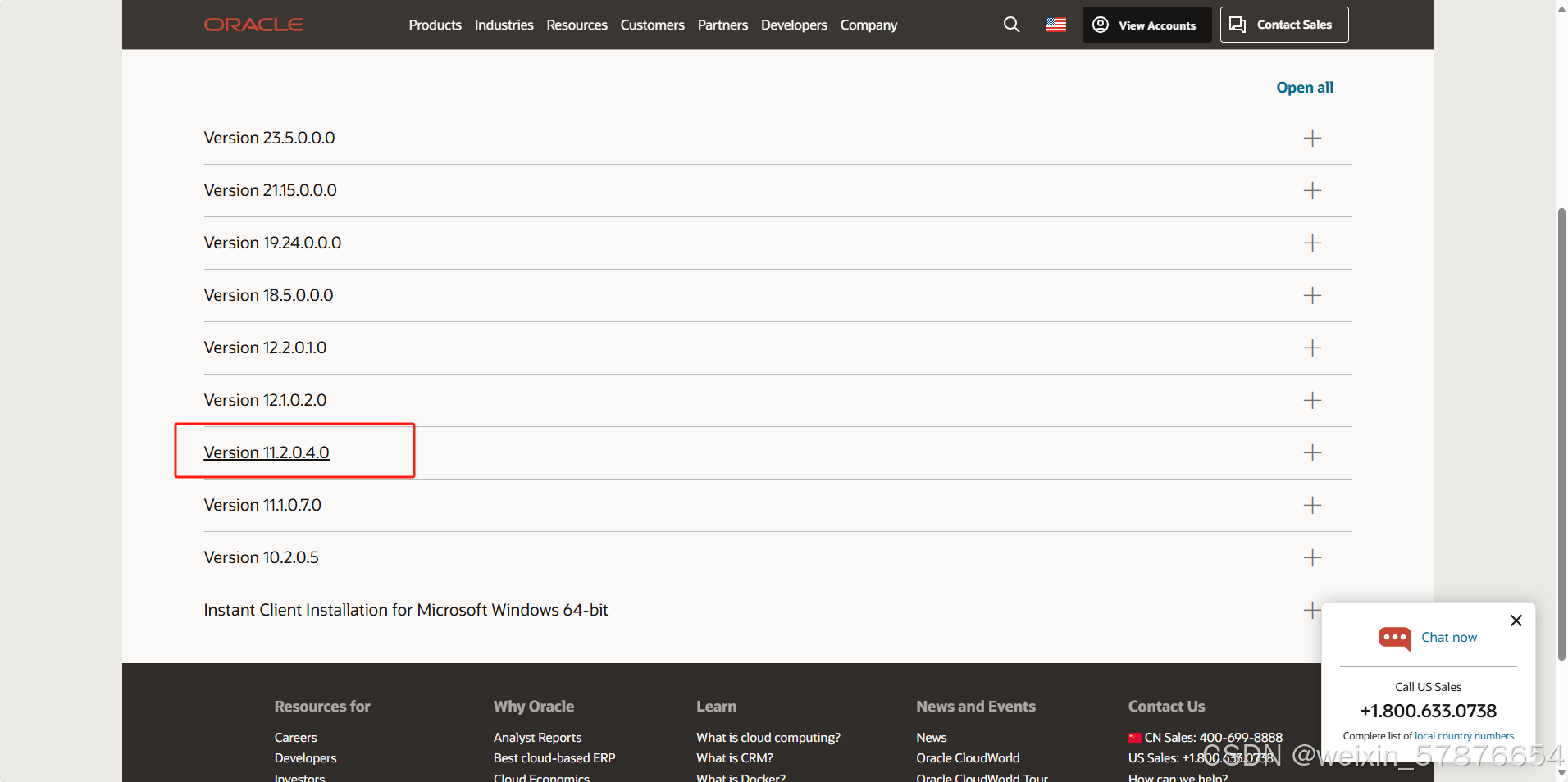Click the Oracle logo
Image resolution: width=1568 pixels, height=782 pixels.
[x=253, y=24]
